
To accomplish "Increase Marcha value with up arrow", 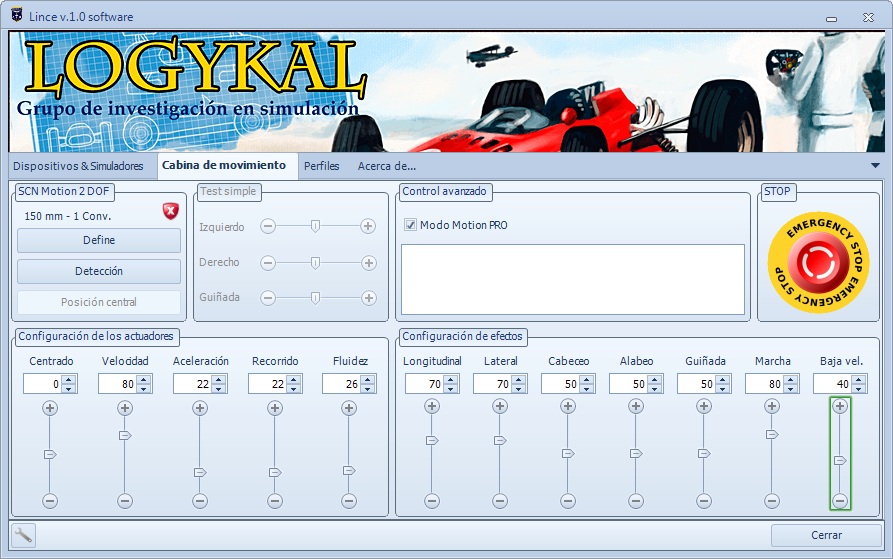I will coord(790,380).
